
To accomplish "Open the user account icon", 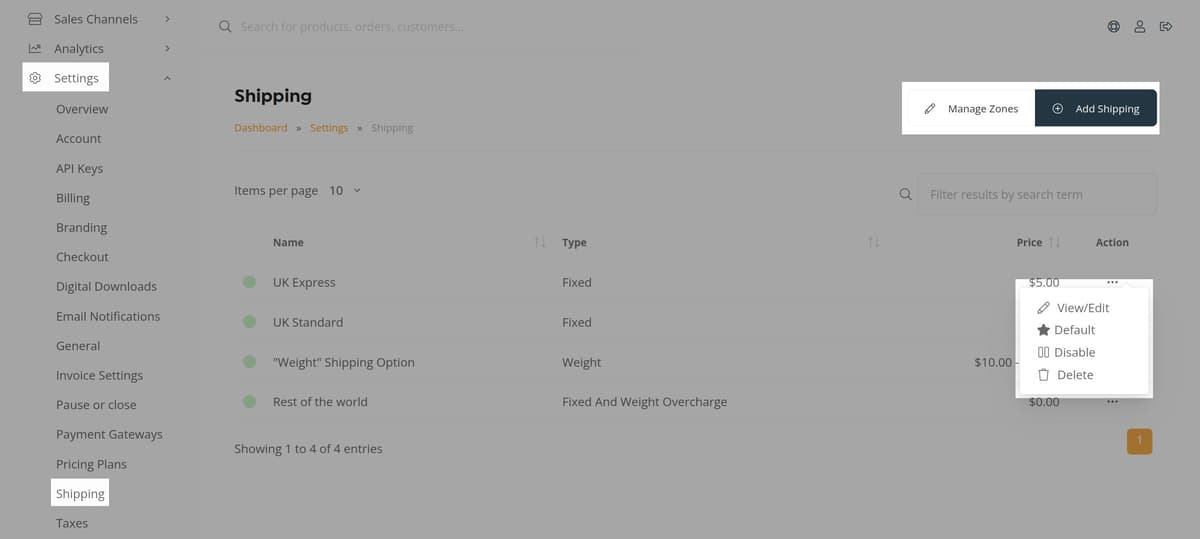I will tap(1139, 27).
